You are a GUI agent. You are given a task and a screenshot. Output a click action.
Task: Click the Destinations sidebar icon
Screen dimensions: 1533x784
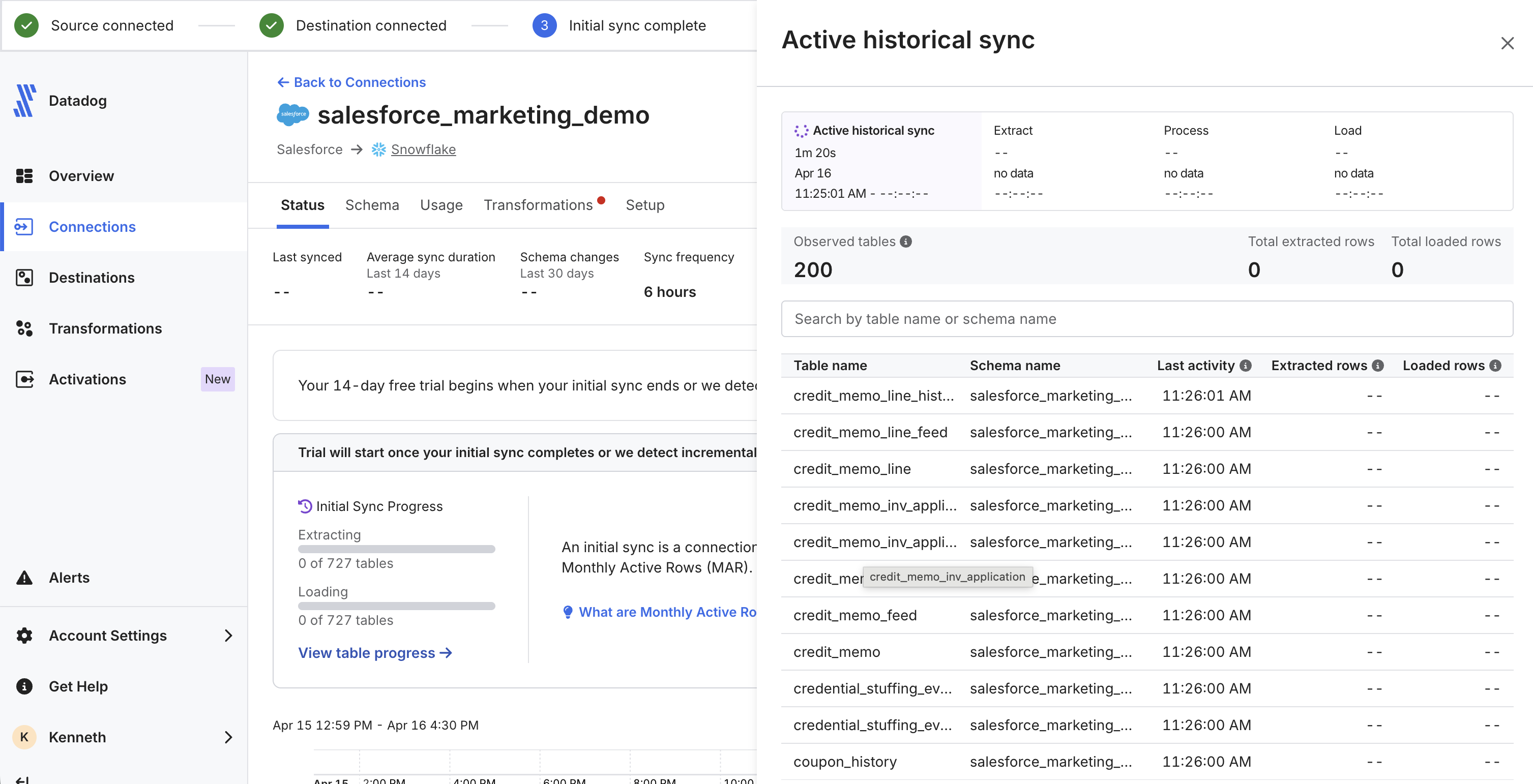tap(24, 277)
